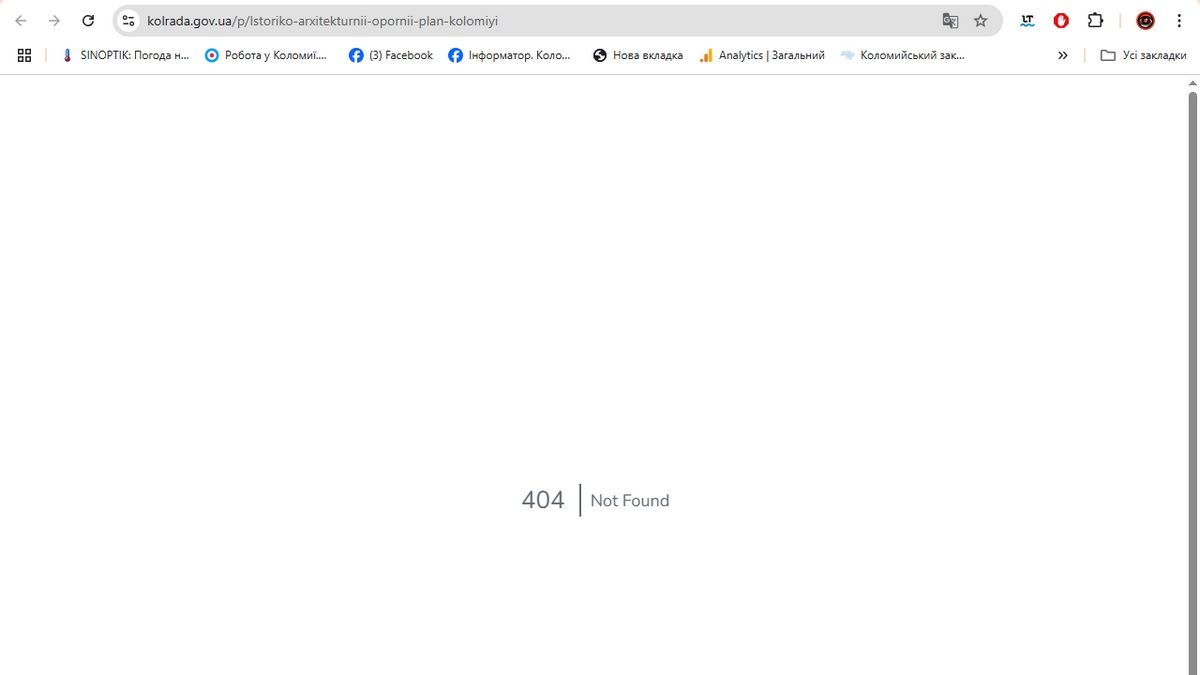Click the forward navigation arrow

(54, 21)
